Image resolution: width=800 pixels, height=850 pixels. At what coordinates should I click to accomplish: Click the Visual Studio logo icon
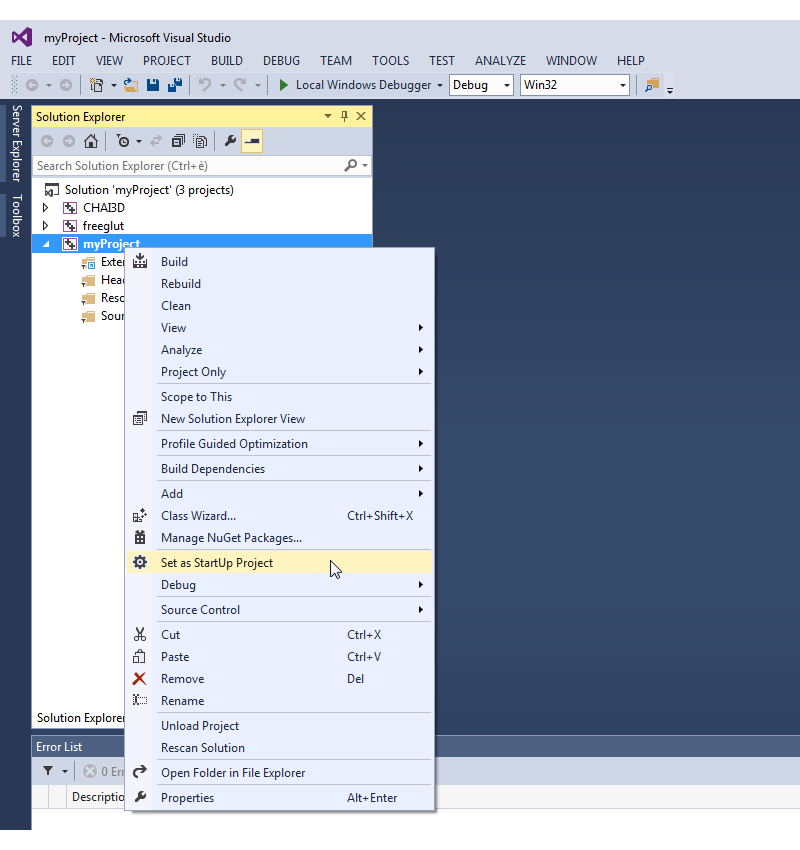[x=22, y=37]
